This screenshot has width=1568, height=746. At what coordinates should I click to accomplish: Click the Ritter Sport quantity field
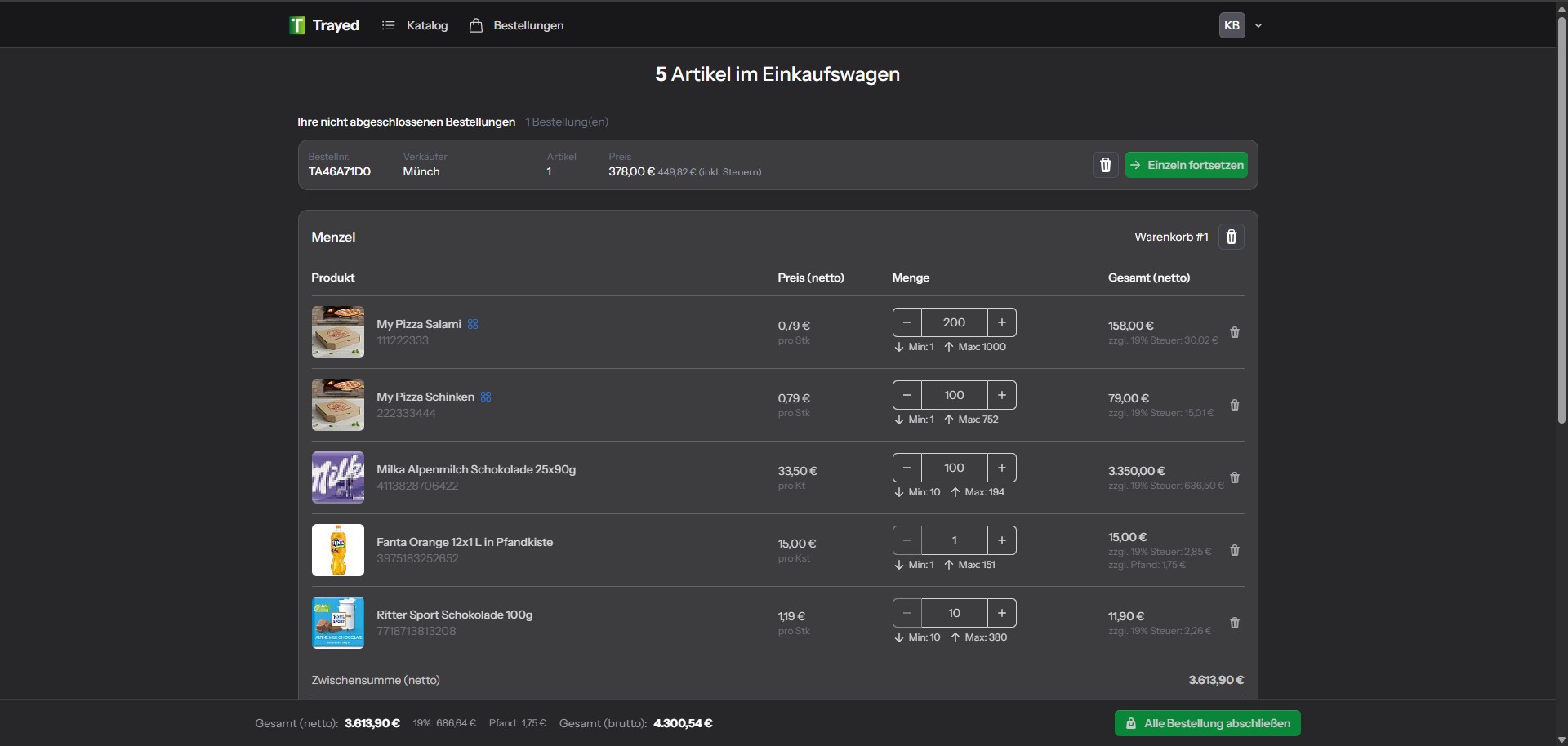pos(954,613)
